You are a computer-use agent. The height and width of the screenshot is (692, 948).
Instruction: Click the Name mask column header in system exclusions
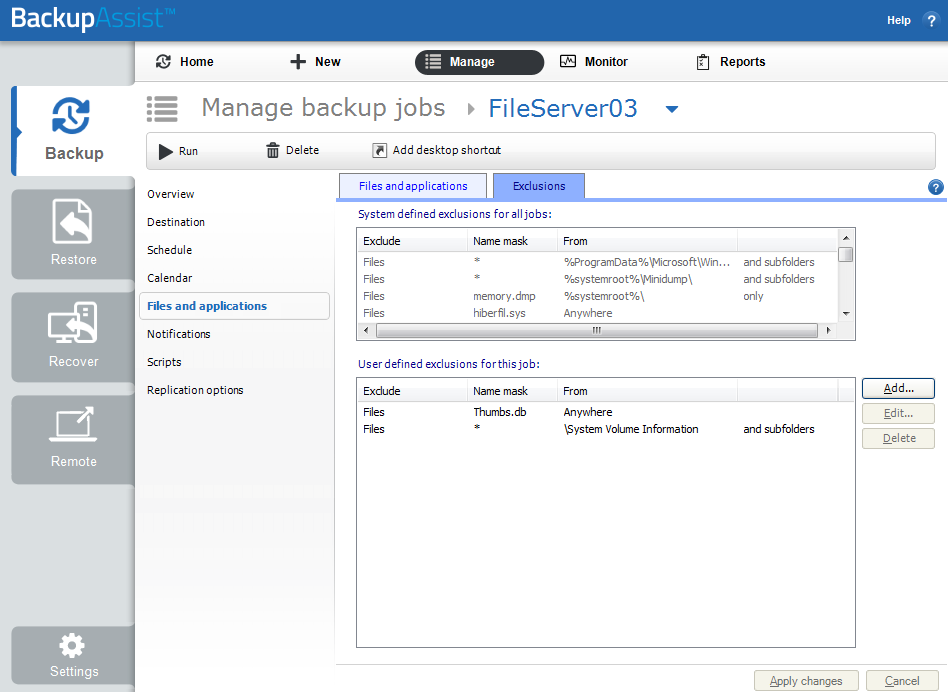(512, 241)
